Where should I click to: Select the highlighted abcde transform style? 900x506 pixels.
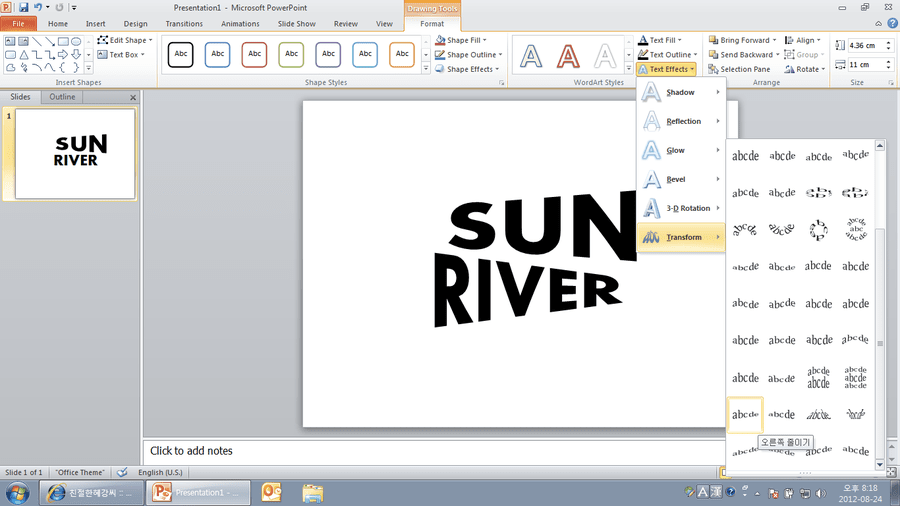pyautogui.click(x=745, y=414)
